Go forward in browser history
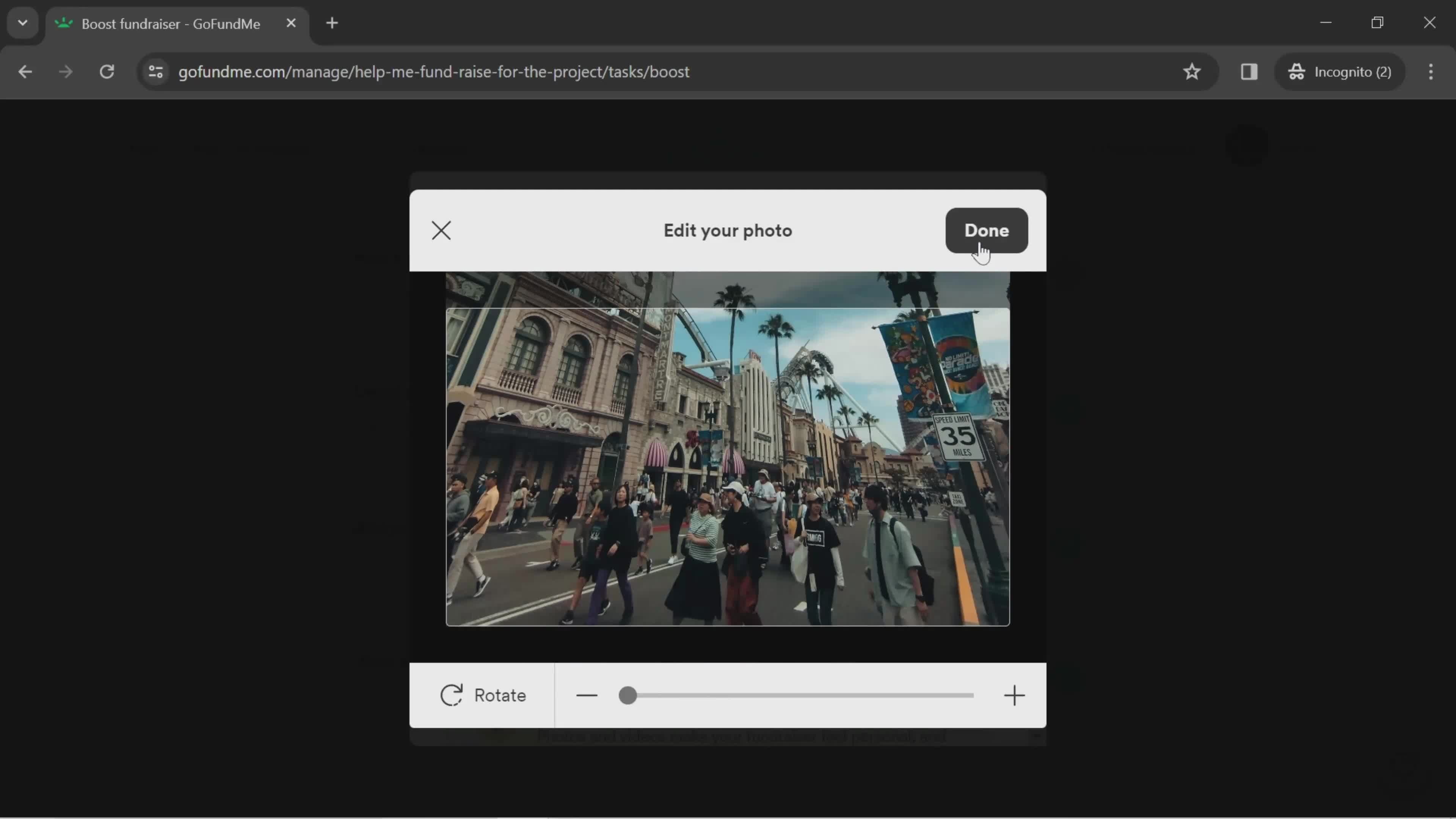The height and width of the screenshot is (819, 1456). [66, 72]
